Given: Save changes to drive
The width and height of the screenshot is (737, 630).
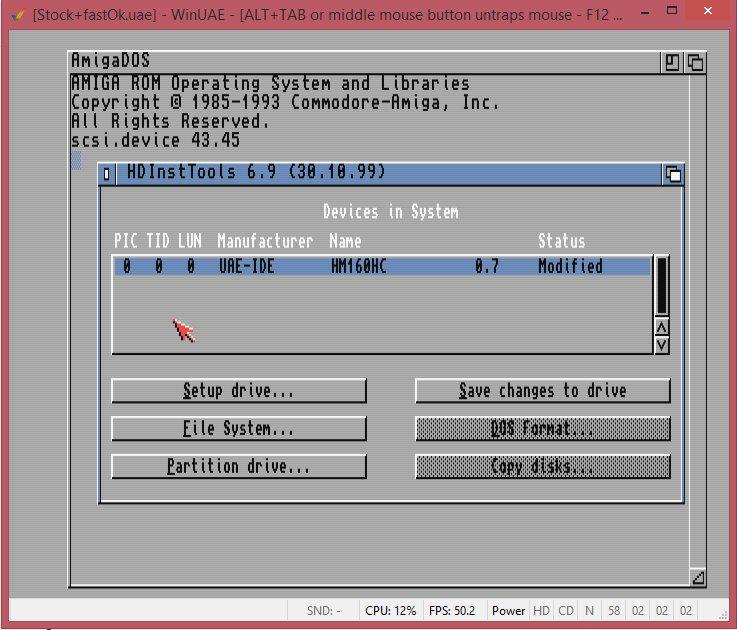Looking at the screenshot, I should (x=543, y=391).
